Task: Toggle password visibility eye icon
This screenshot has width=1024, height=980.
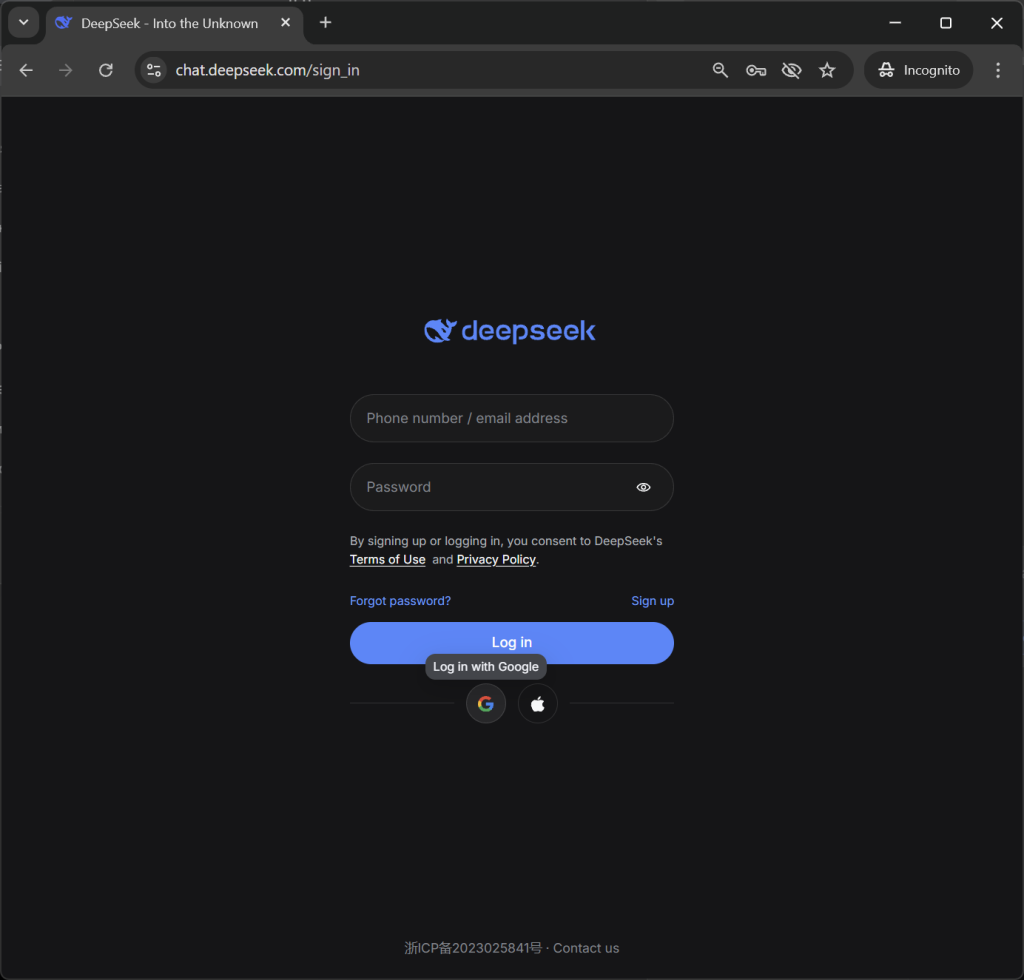Action: [x=643, y=487]
